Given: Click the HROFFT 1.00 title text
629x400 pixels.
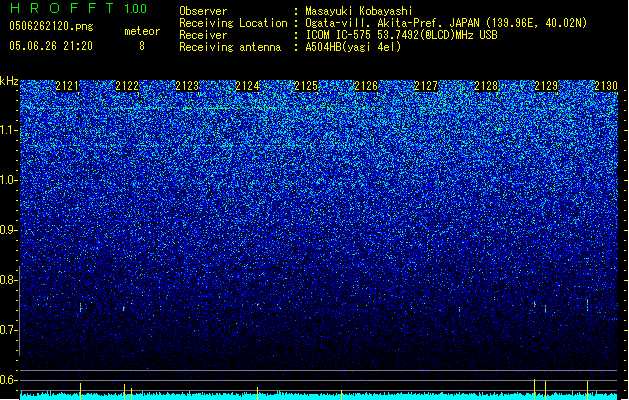Looking at the screenshot, I should pyautogui.click(x=79, y=8).
